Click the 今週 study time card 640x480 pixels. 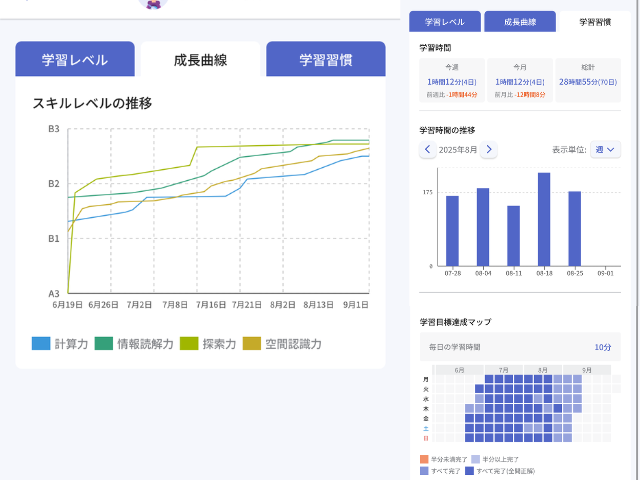click(x=452, y=80)
